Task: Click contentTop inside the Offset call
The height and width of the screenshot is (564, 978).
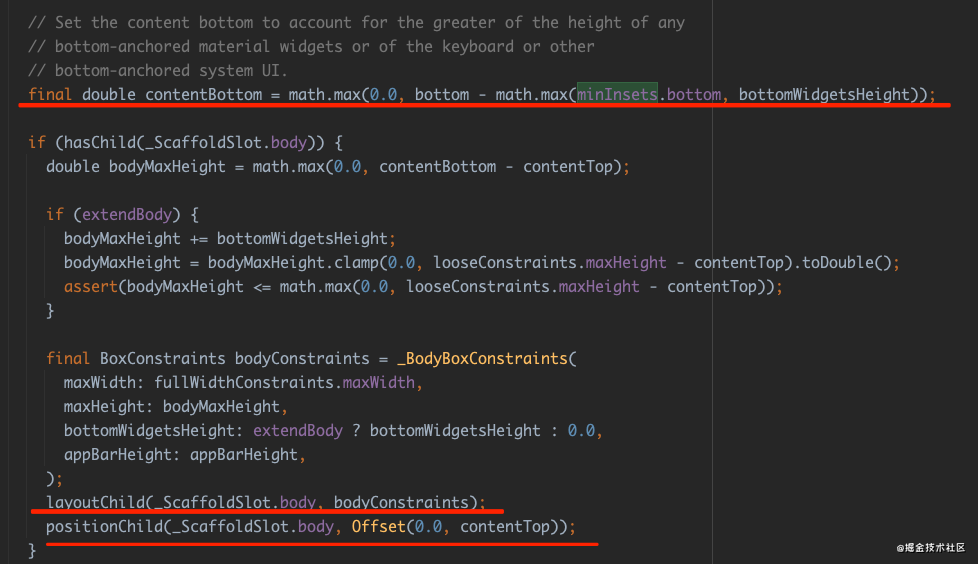Action: pos(505,527)
